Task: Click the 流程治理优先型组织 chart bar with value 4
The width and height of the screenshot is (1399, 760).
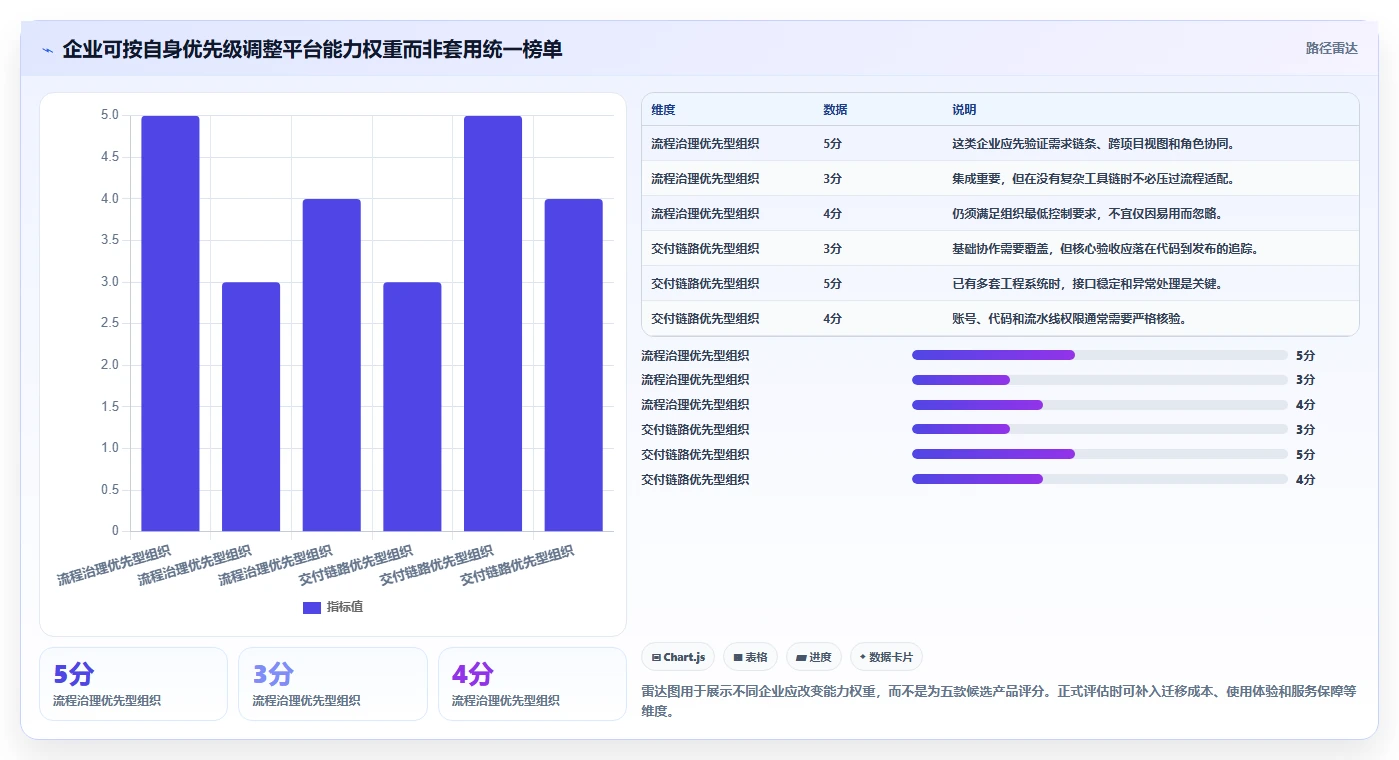Action: [x=332, y=365]
